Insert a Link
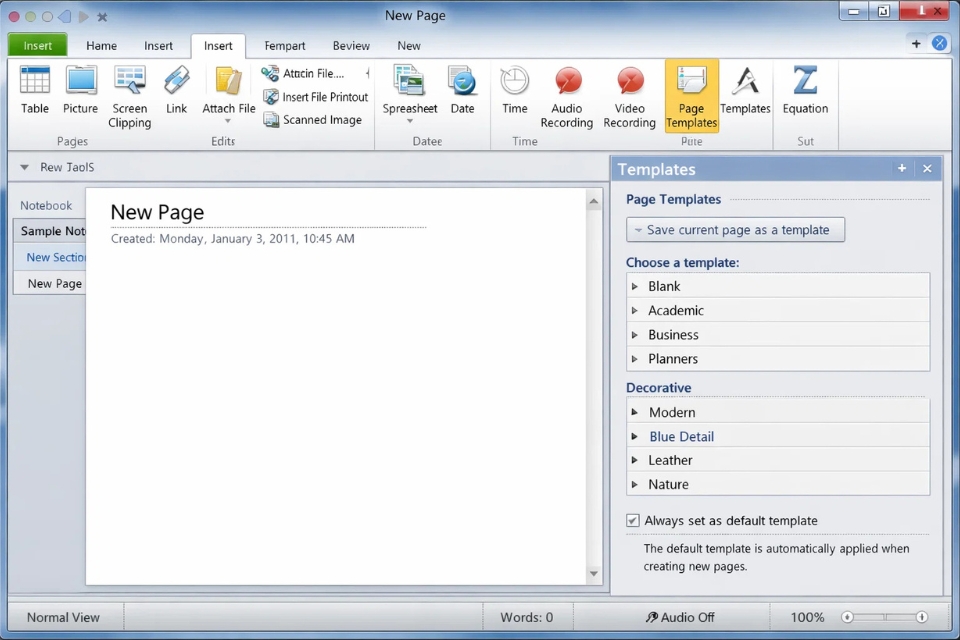Screen dimensions: 960x640 click(176, 90)
